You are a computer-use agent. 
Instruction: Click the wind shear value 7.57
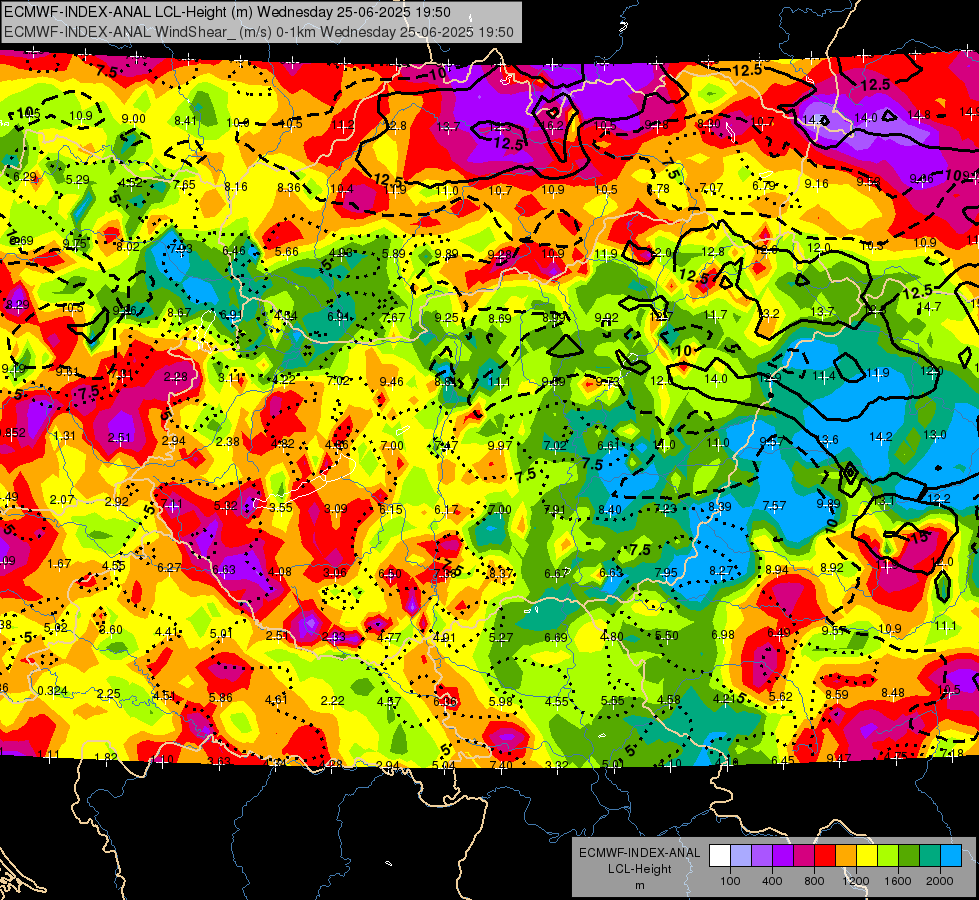[774, 505]
